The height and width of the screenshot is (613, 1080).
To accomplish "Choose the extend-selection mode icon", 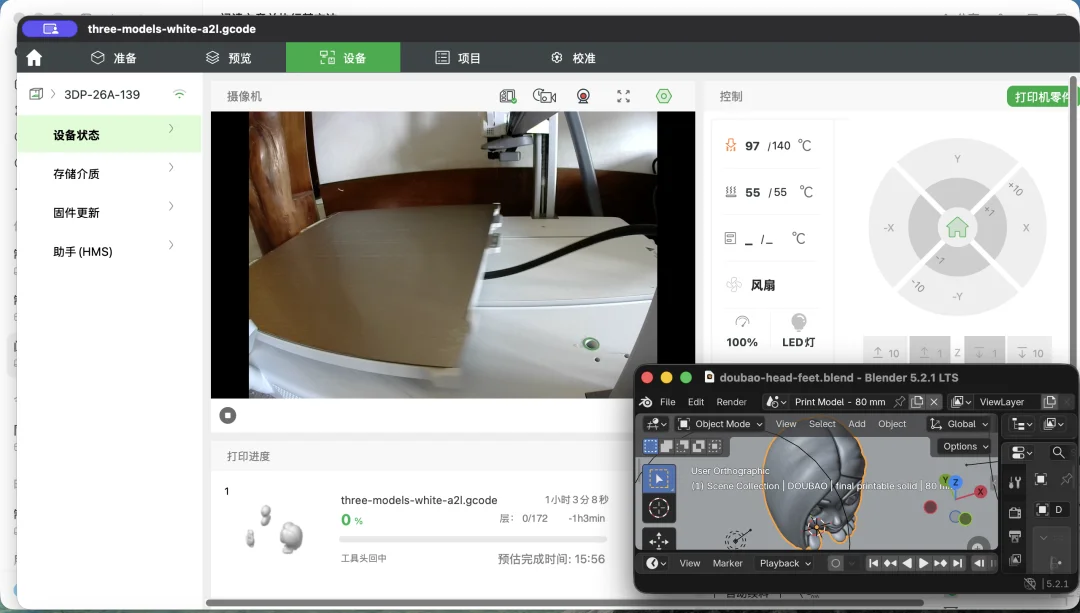I will pyautogui.click(x=666, y=446).
